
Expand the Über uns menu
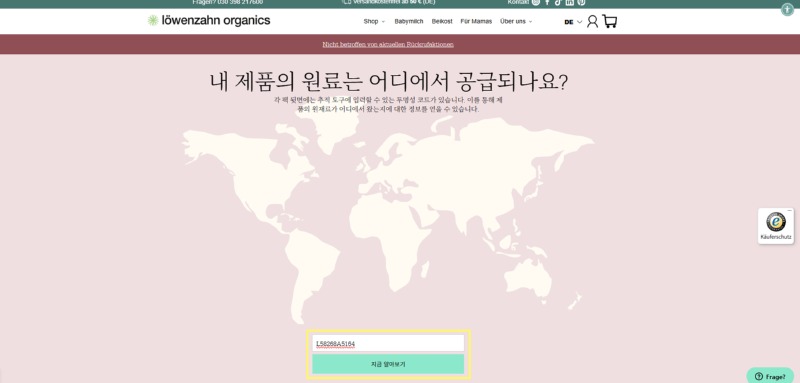[516, 21]
